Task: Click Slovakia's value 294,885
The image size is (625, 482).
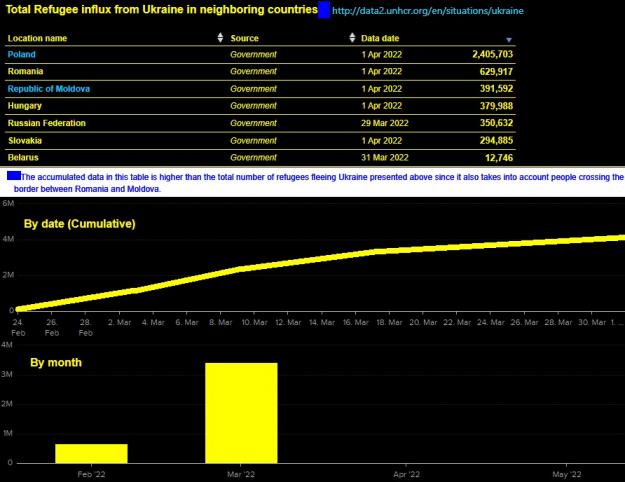Action: click(496, 140)
